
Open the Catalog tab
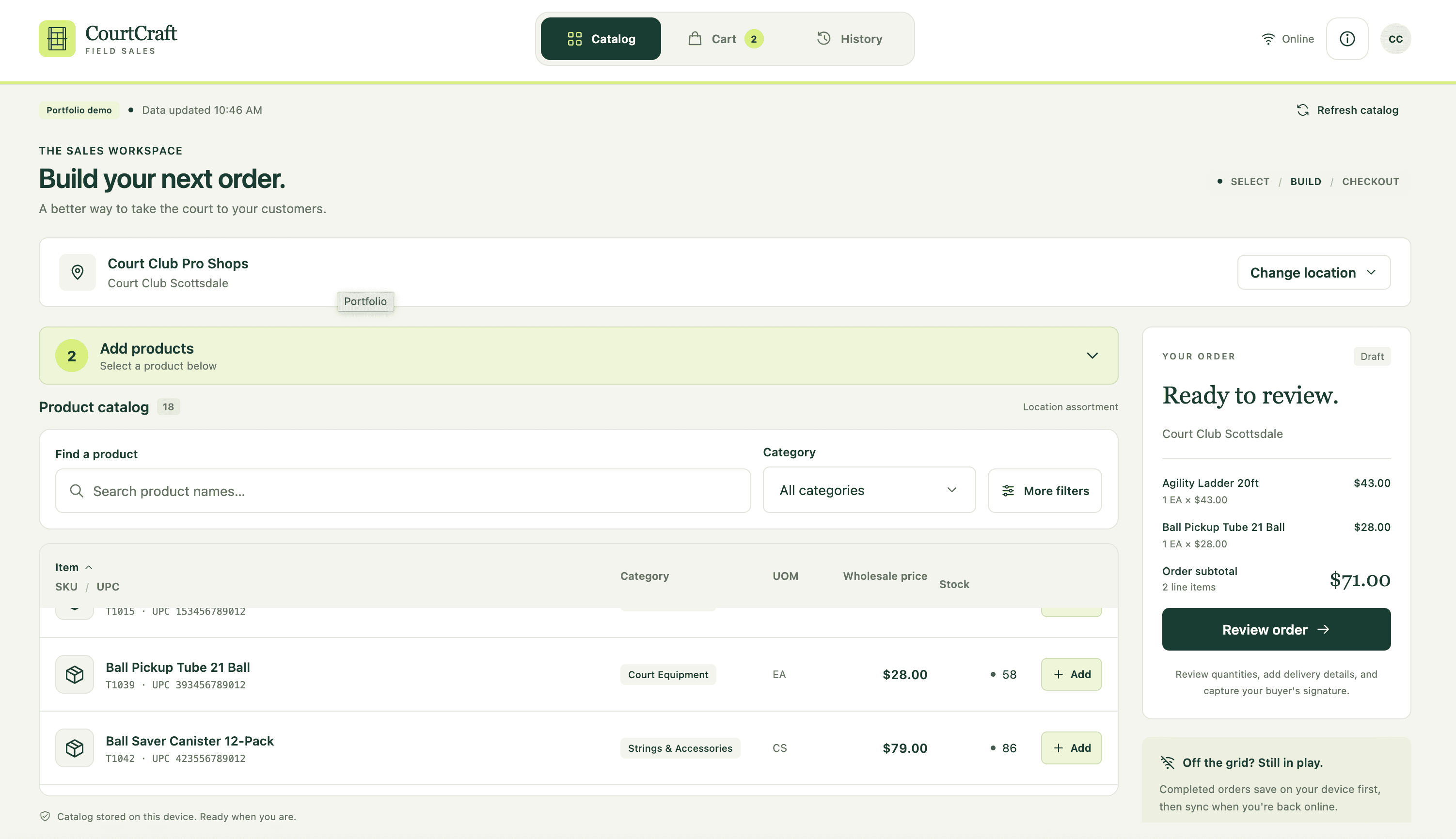click(x=601, y=39)
